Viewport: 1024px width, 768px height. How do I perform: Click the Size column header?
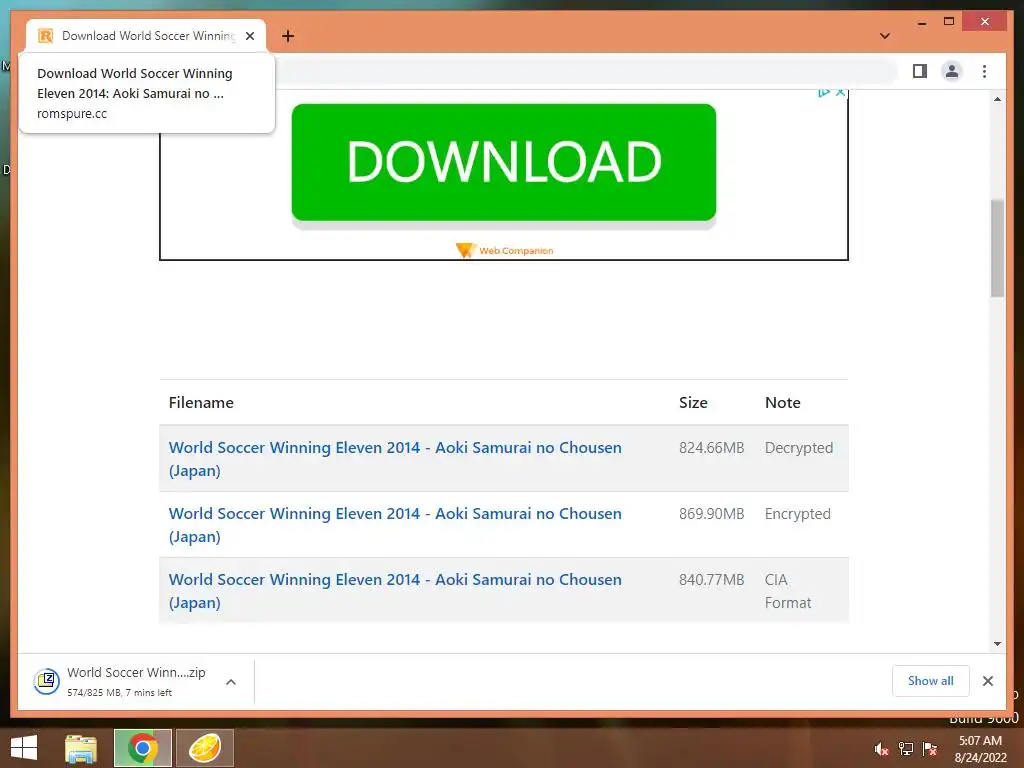693,402
